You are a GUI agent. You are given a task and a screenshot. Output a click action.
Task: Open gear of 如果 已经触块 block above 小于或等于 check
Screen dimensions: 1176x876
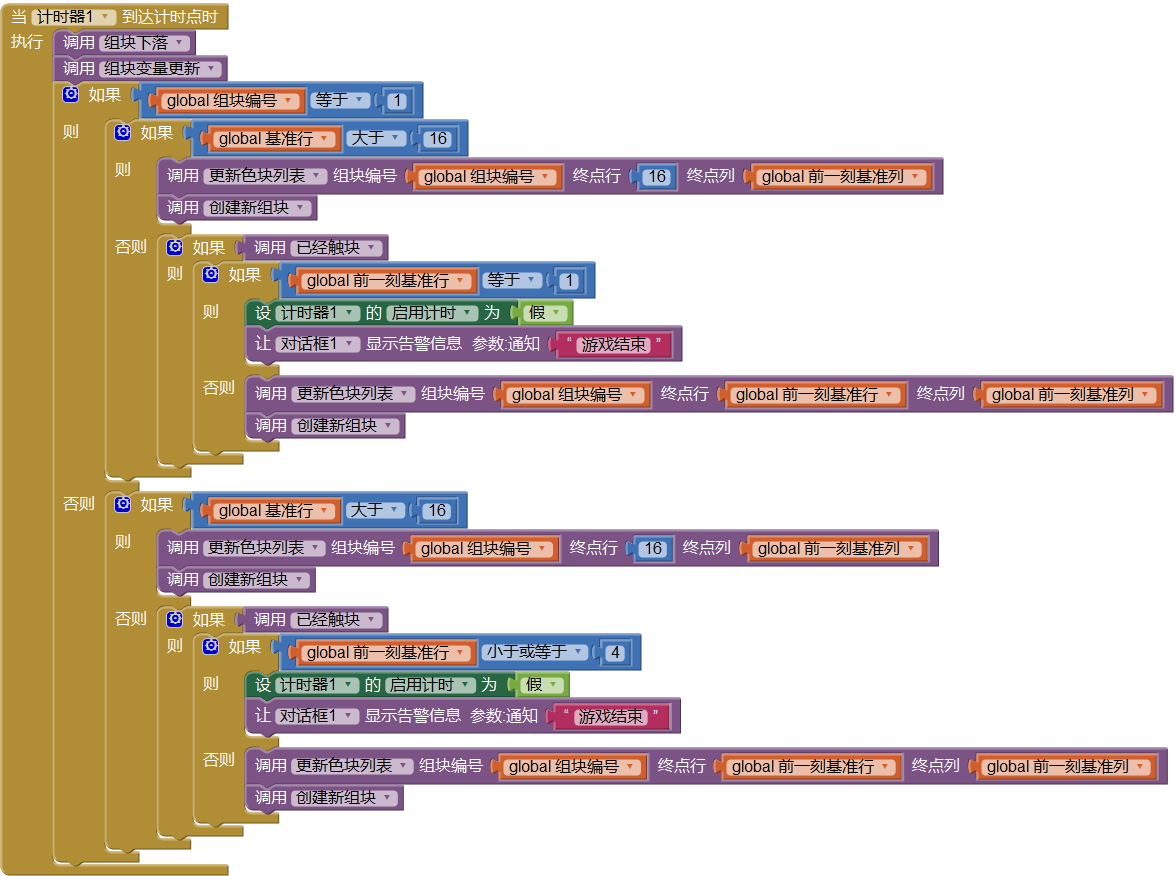pos(174,619)
